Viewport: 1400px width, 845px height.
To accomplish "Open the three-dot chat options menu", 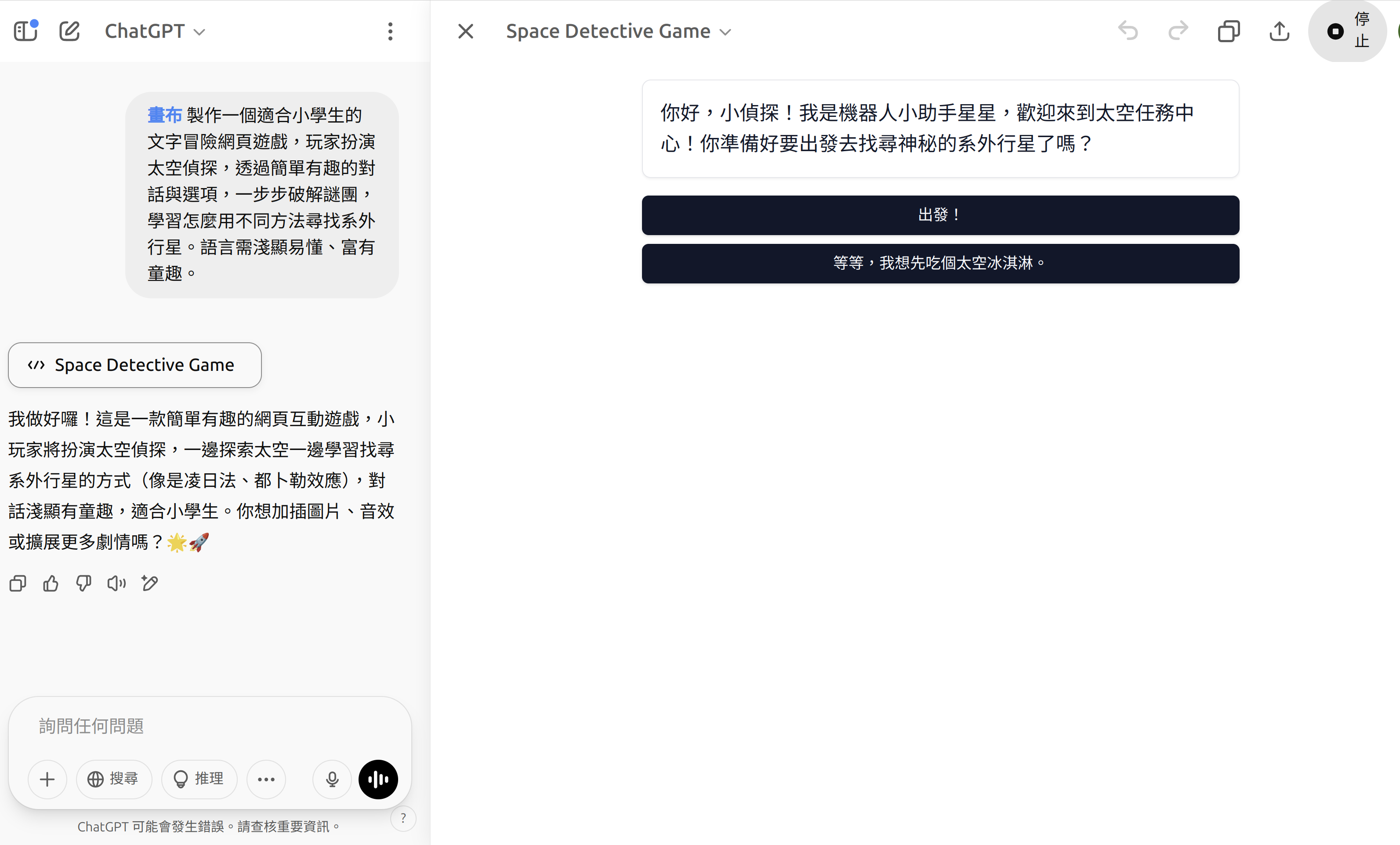I will pos(390,31).
